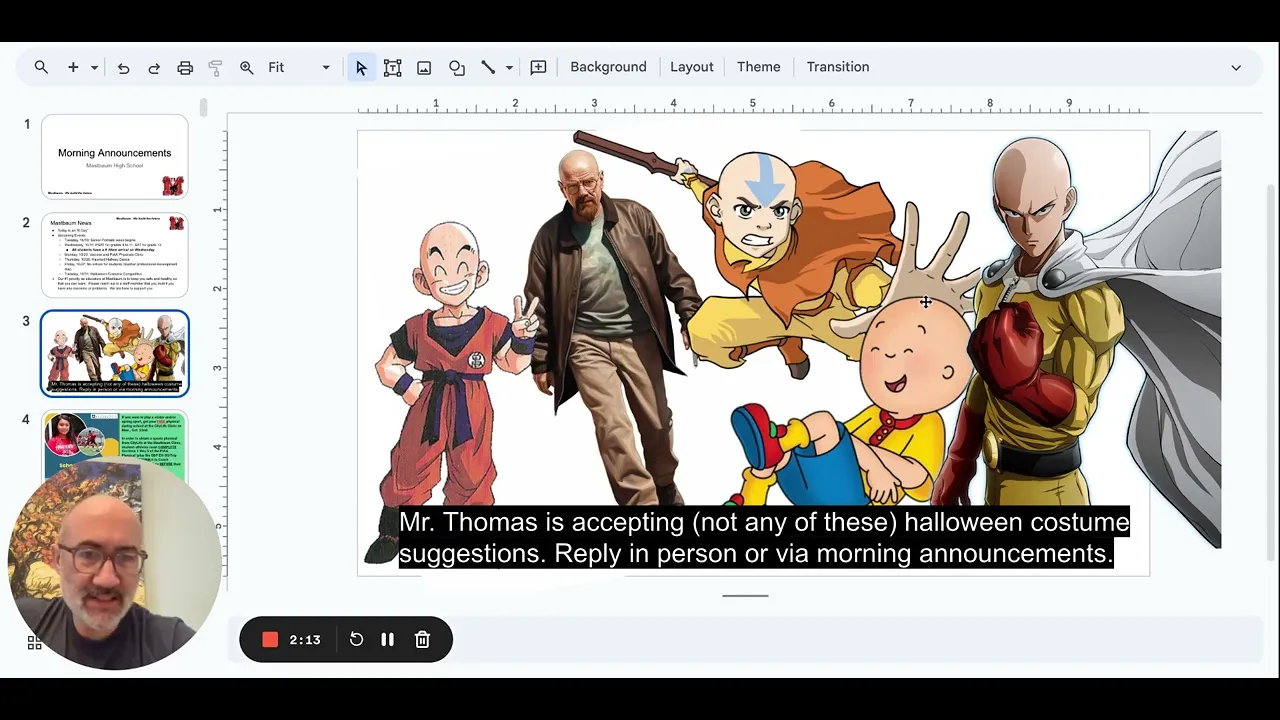Undo the last action
The height and width of the screenshot is (720, 1280).
(x=123, y=67)
